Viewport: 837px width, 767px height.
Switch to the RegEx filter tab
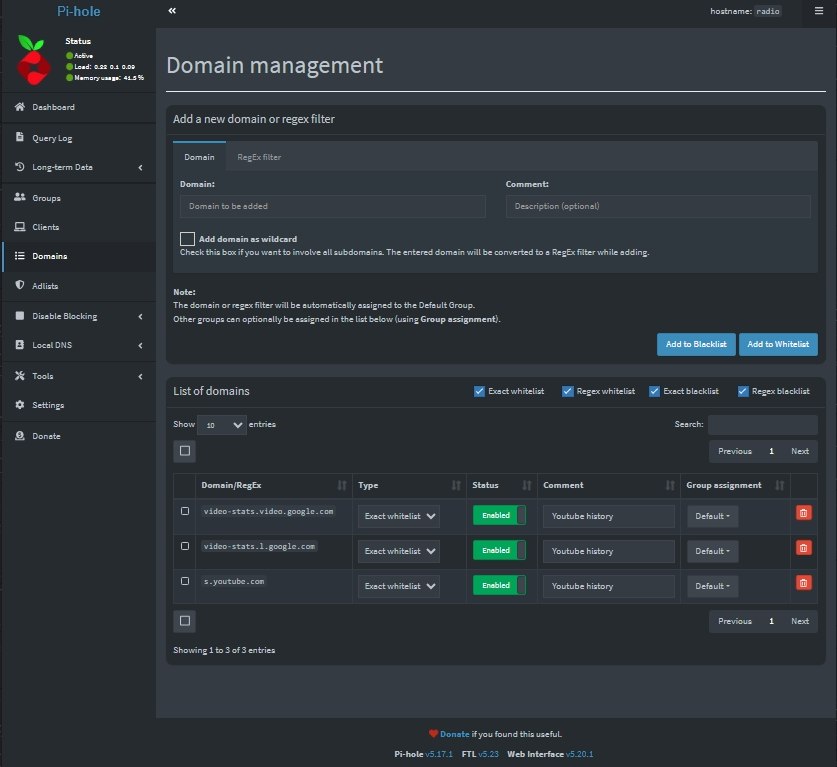pyautogui.click(x=259, y=157)
